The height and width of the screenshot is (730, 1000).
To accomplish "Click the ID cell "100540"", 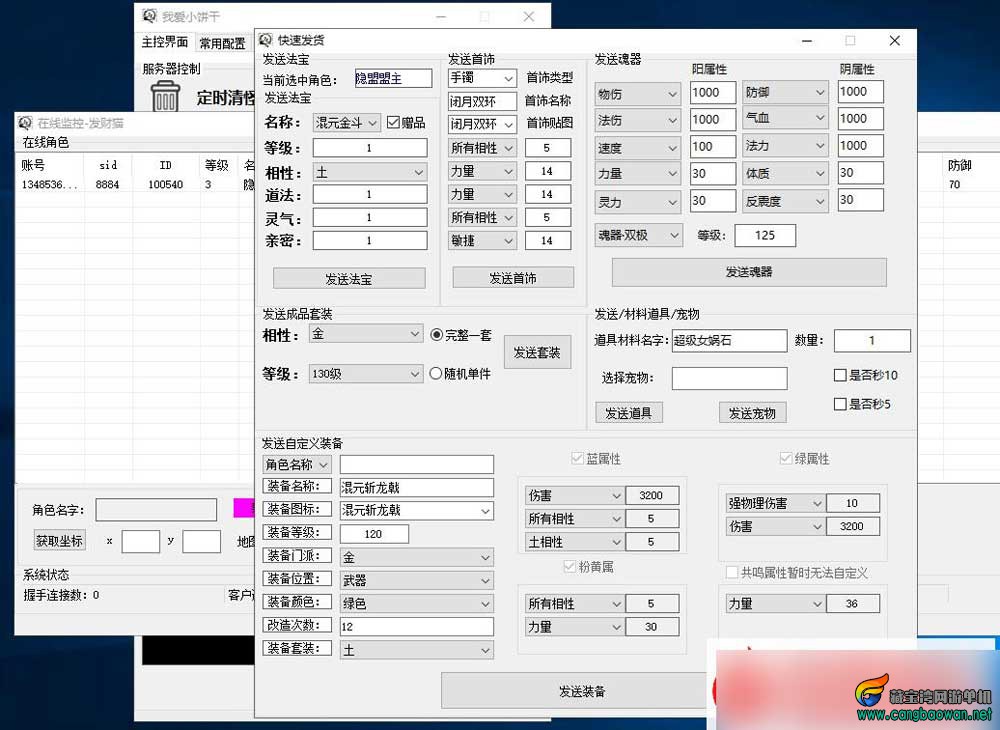I will [x=165, y=184].
